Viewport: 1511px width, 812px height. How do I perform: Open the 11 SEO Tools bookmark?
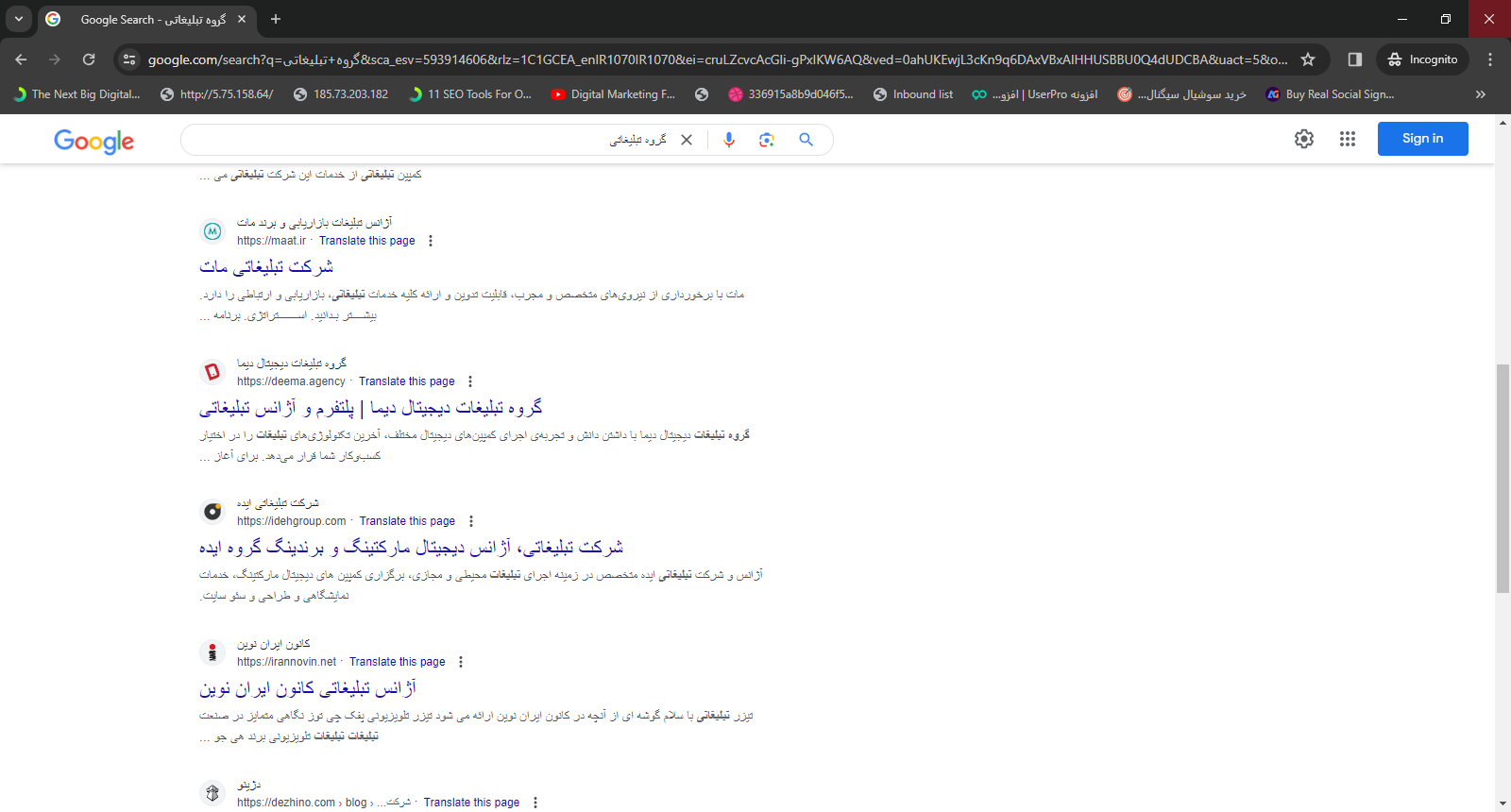pos(470,94)
